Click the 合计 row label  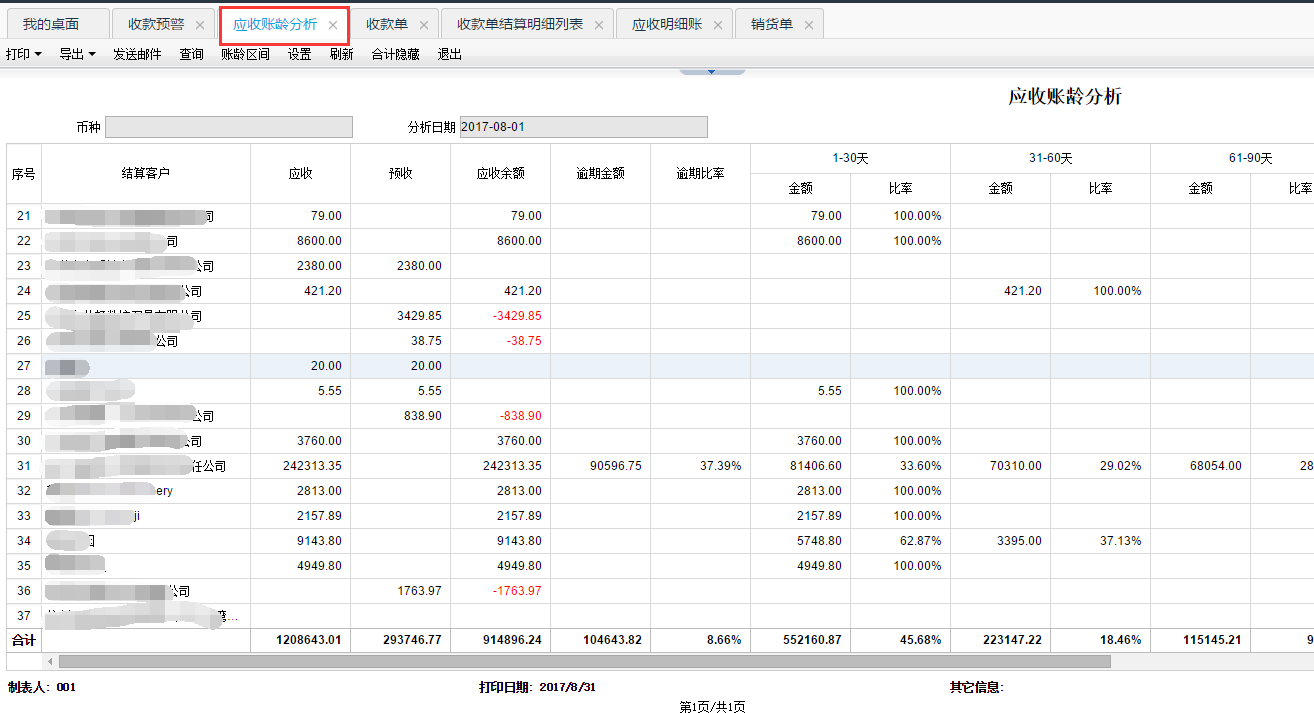click(24, 640)
